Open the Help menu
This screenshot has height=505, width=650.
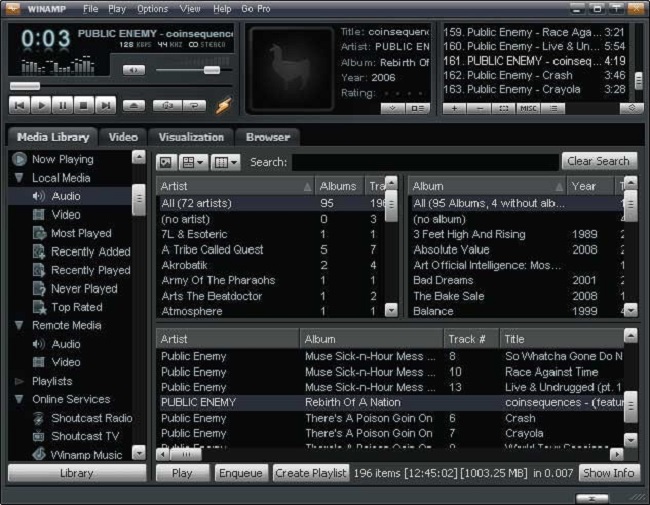222,9
